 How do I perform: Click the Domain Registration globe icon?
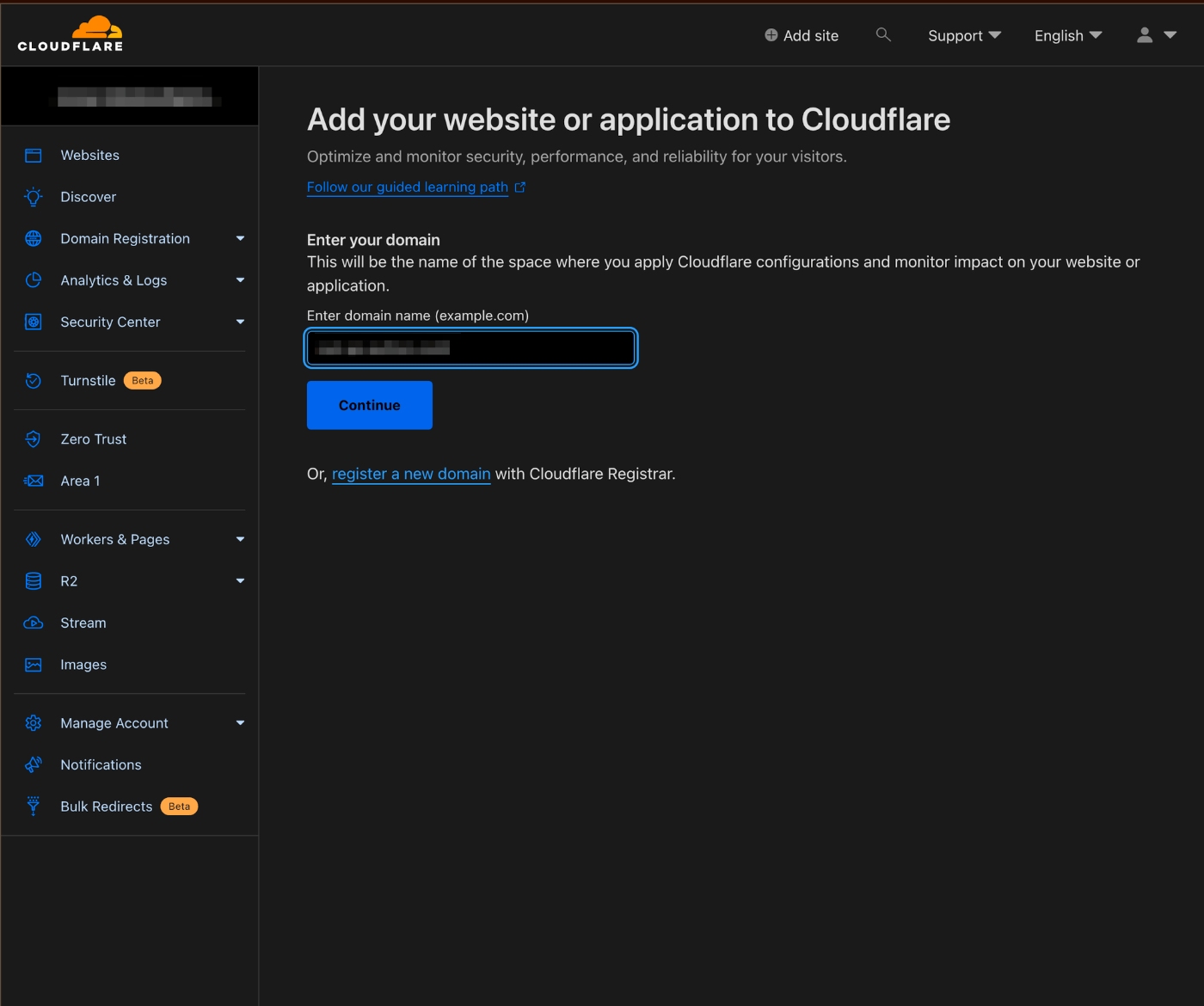(34, 239)
